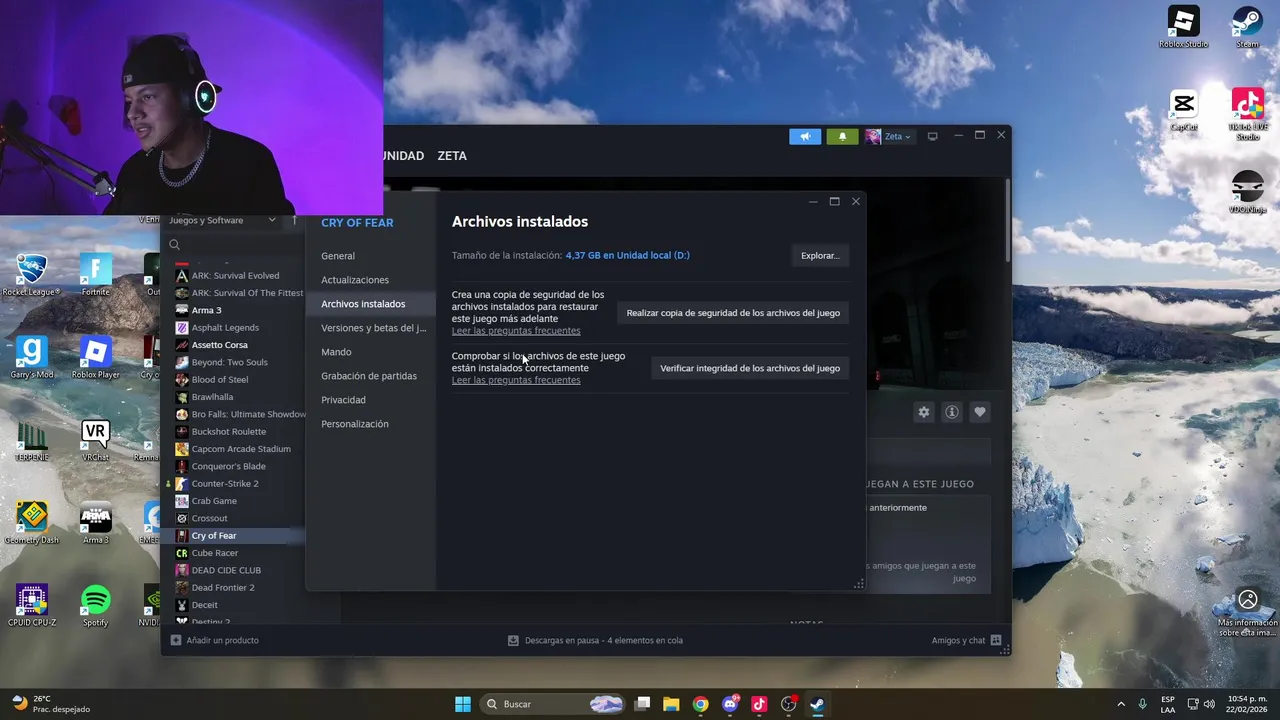Open Spotify desktop icon

tap(96, 605)
